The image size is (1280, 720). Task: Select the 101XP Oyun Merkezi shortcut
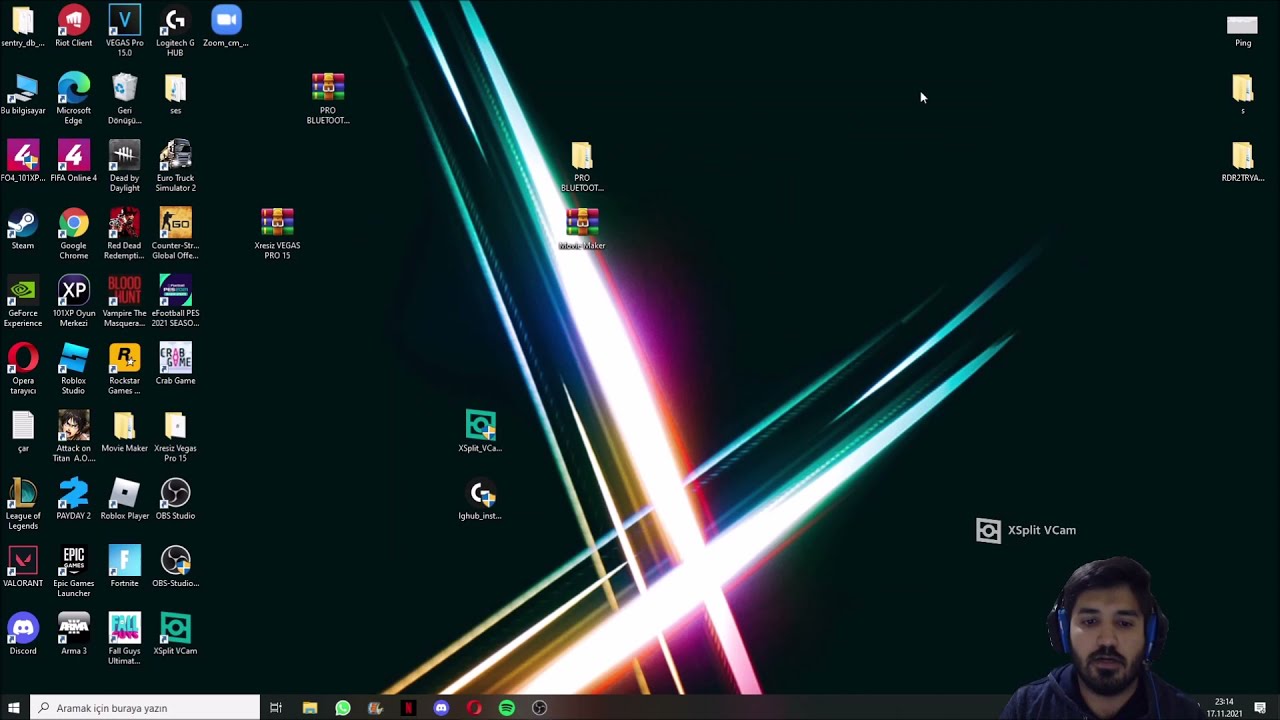[73, 302]
